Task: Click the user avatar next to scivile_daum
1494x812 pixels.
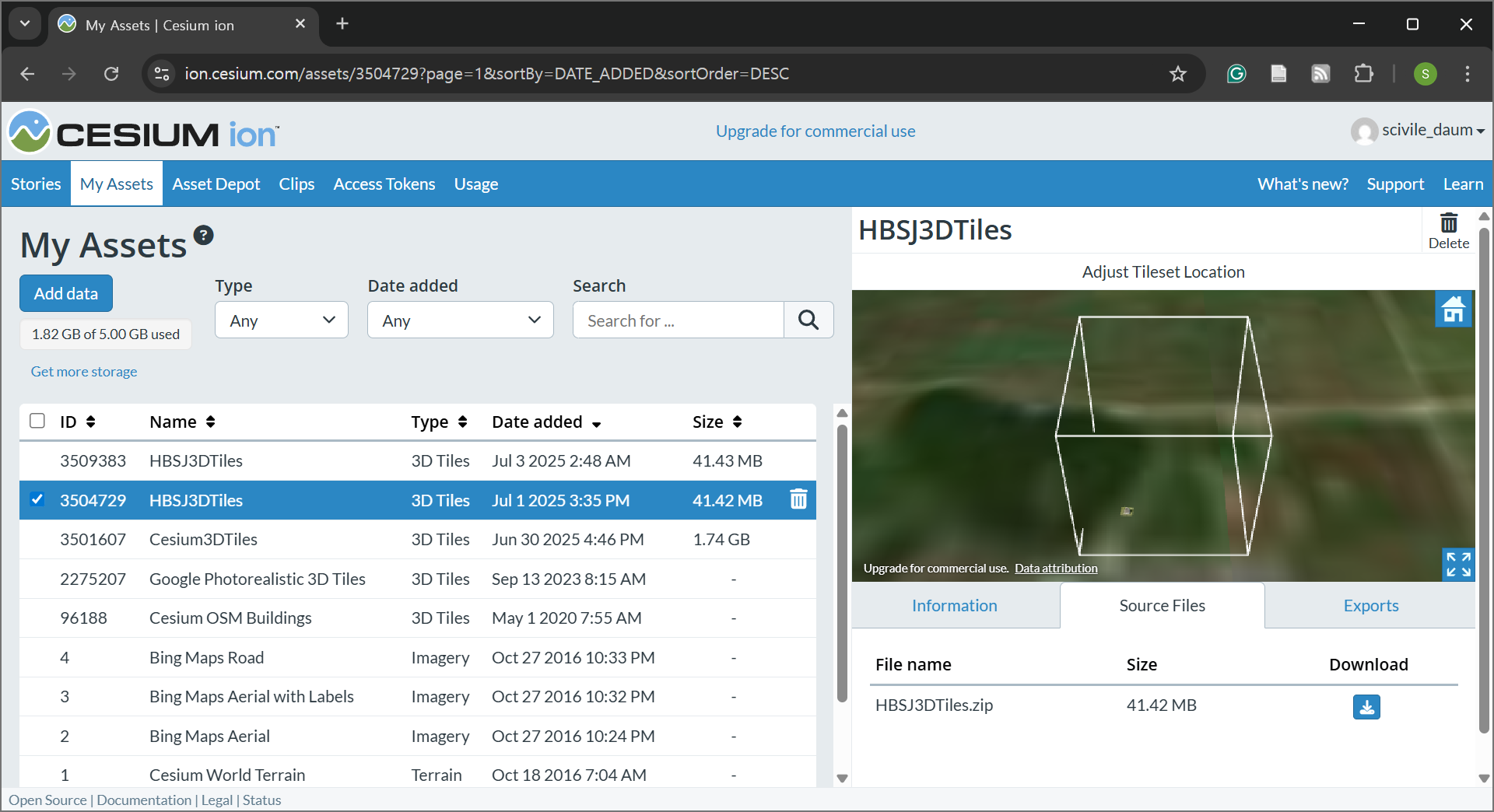Action: [1364, 131]
